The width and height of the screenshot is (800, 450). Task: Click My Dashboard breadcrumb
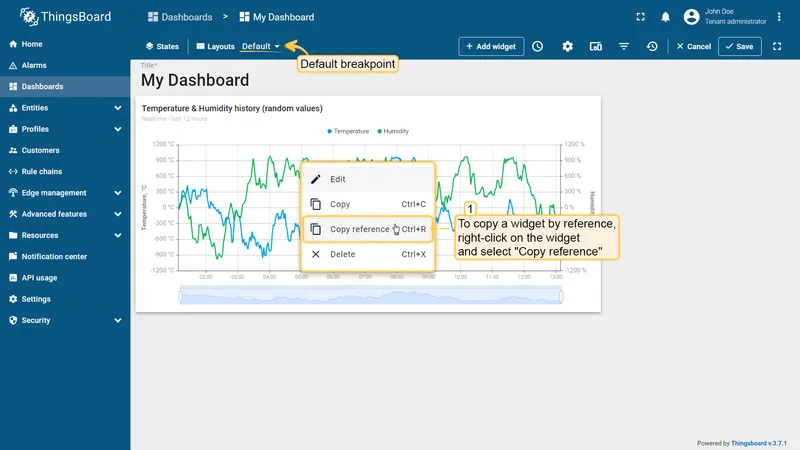[x=277, y=17]
